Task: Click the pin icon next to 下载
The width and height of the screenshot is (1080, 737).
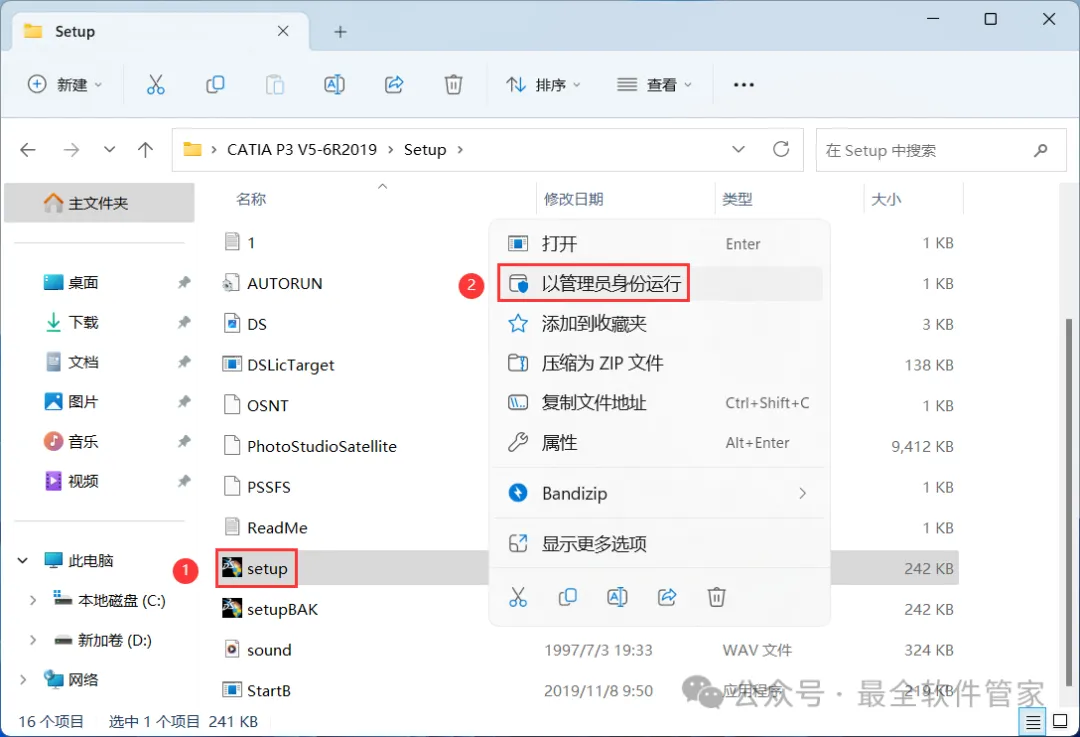Action: tap(184, 322)
